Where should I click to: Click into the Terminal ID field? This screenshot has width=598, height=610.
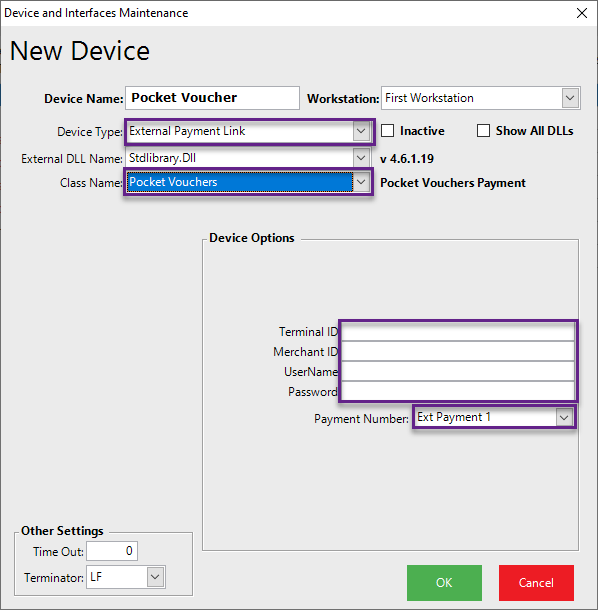458,331
